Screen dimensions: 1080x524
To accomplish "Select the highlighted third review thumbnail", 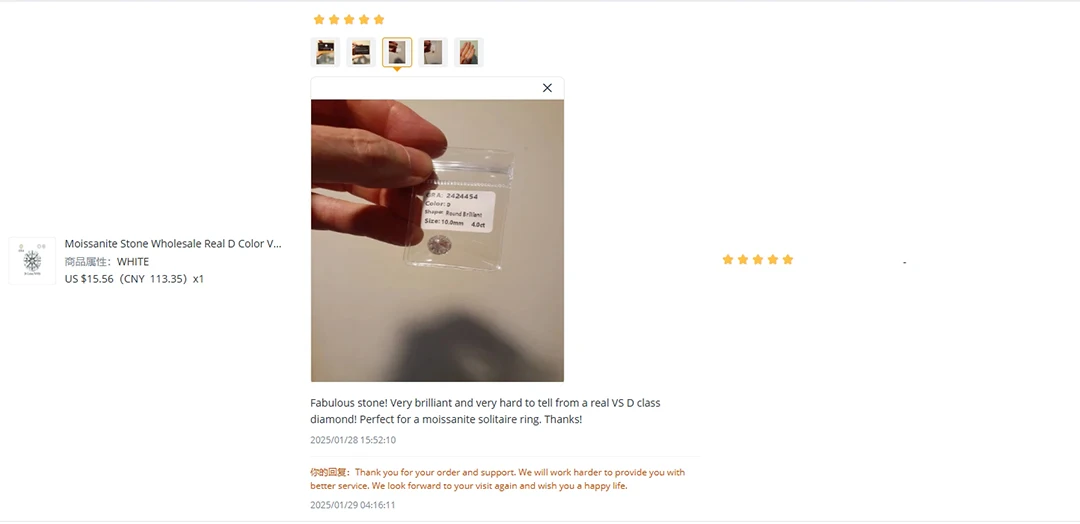I will coord(397,52).
